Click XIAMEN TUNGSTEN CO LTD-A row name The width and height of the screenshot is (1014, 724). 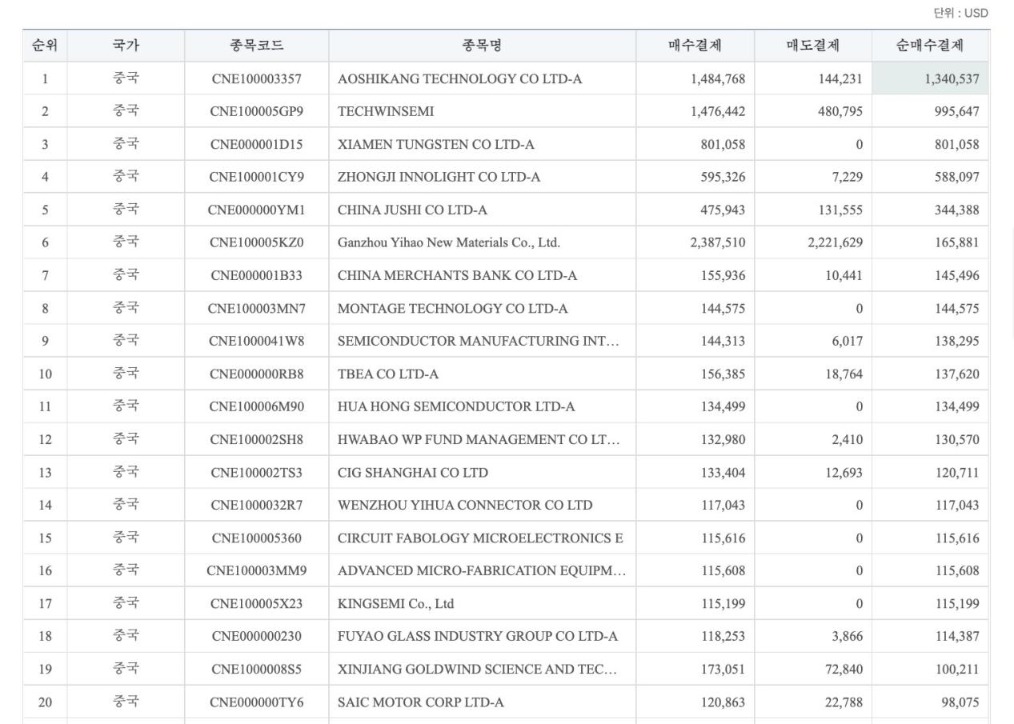coord(436,144)
